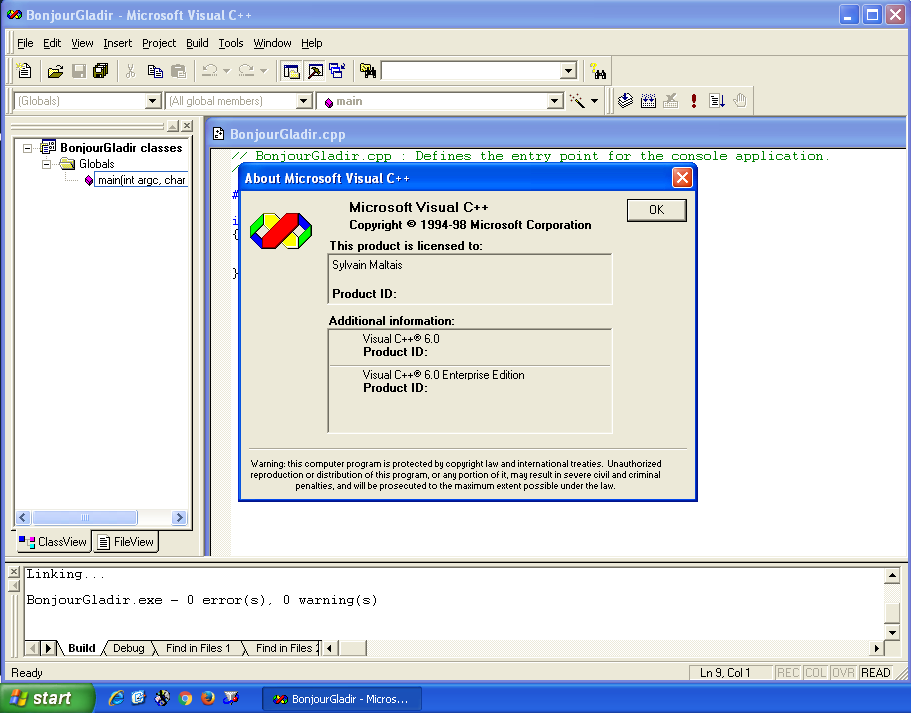Image resolution: width=911 pixels, height=713 pixels.
Task: Click the Copy toolbar icon
Action: coord(155,71)
